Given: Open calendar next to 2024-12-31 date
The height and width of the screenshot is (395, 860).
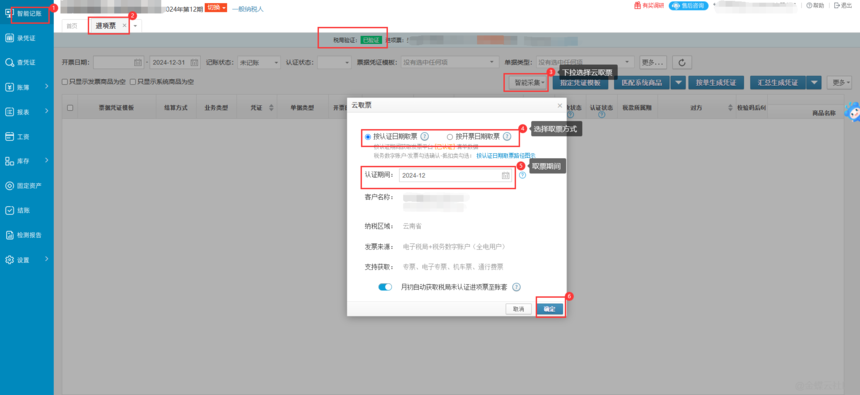Looking at the screenshot, I should [x=195, y=63].
